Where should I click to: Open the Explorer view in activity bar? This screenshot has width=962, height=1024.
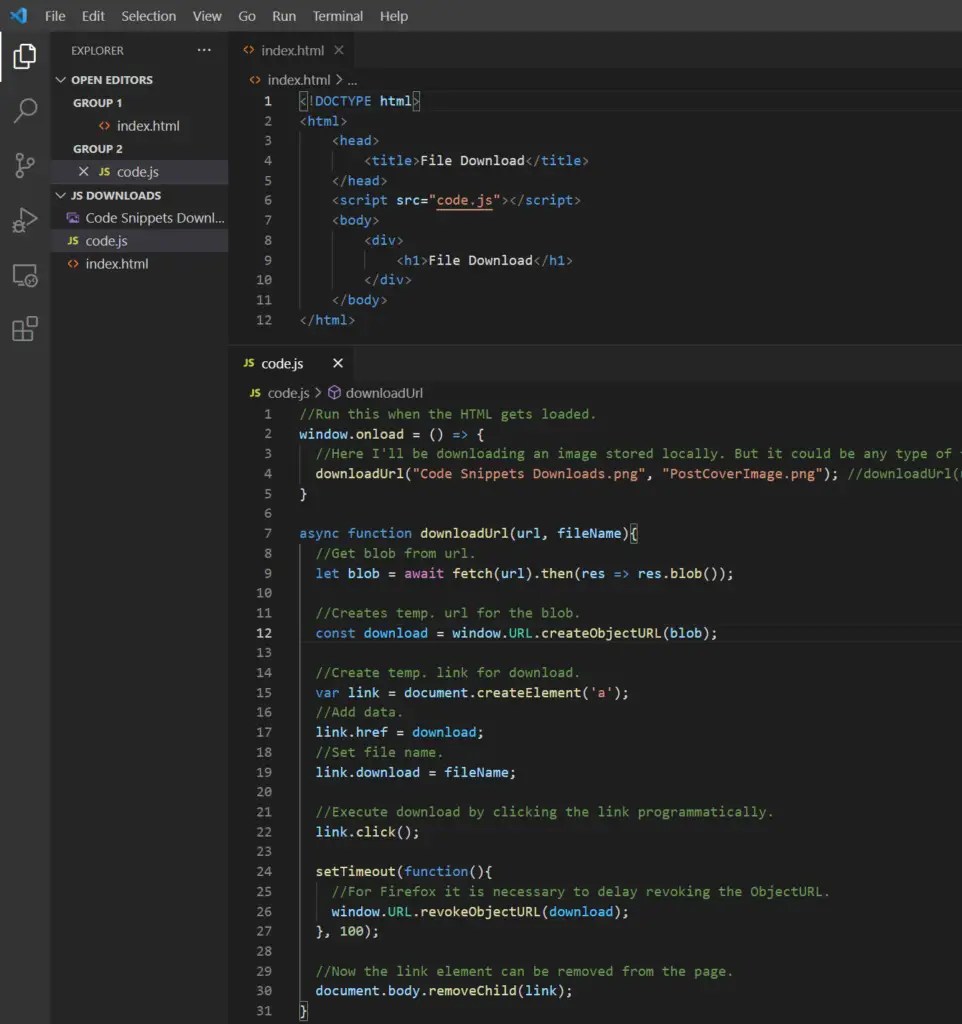25,56
